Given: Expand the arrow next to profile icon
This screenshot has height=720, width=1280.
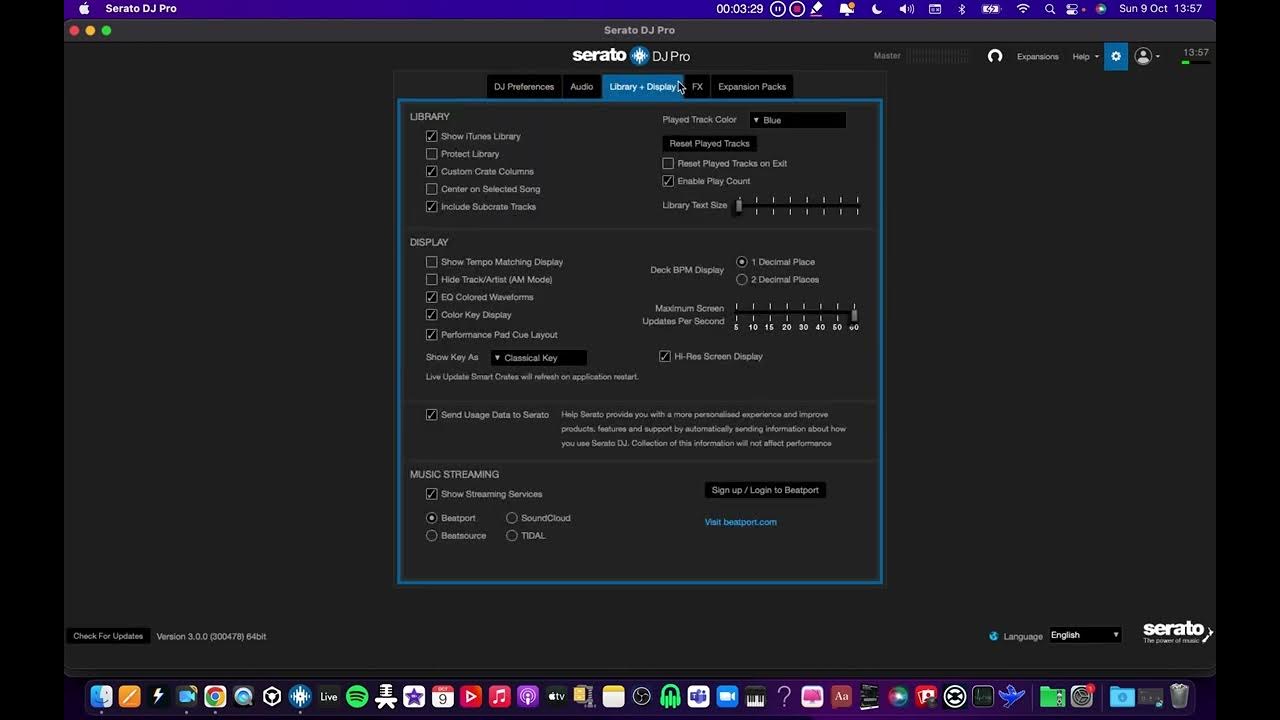Looking at the screenshot, I should click(x=1158, y=57).
